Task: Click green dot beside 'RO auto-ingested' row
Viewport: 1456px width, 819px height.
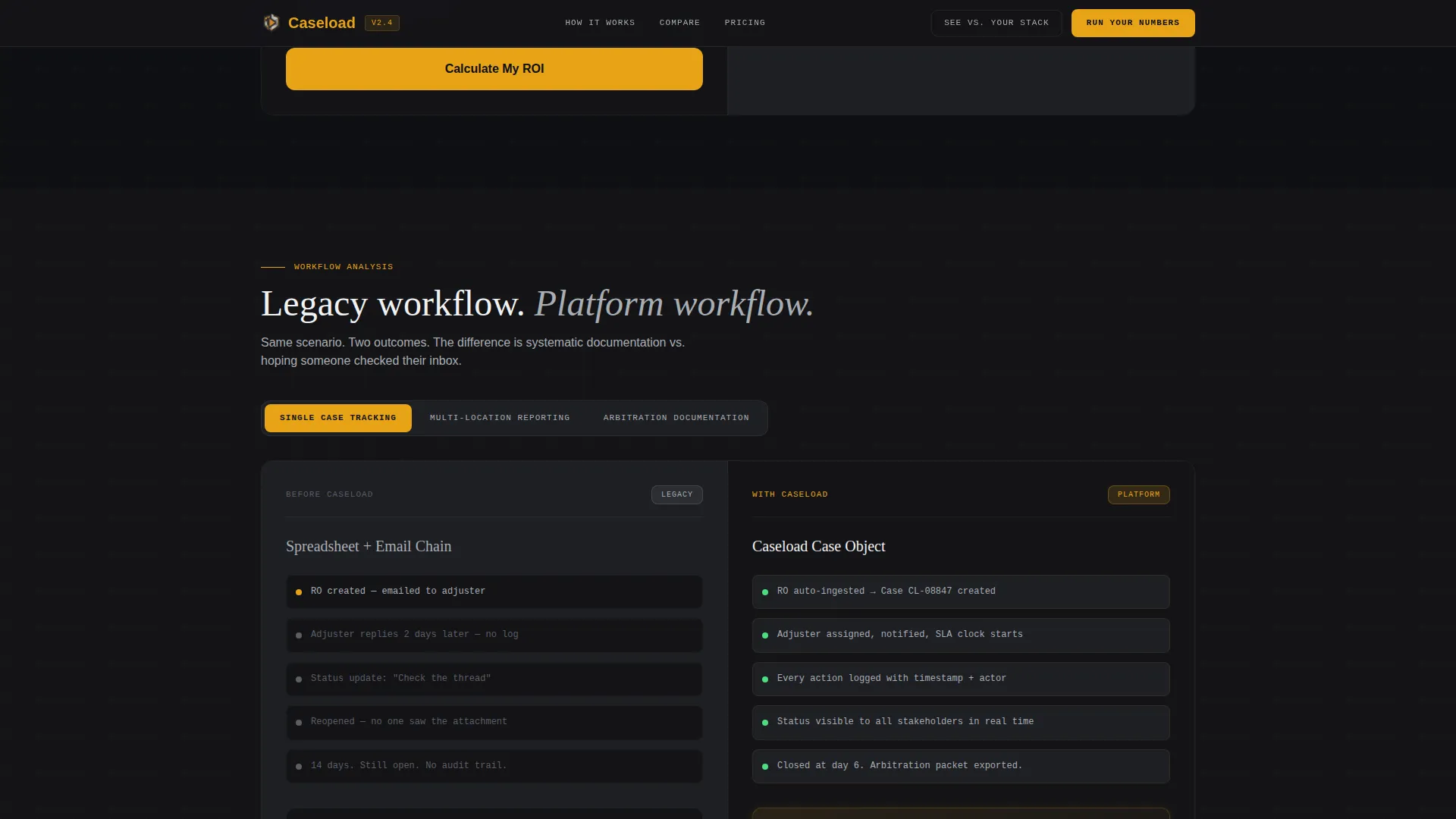Action: pos(765,592)
